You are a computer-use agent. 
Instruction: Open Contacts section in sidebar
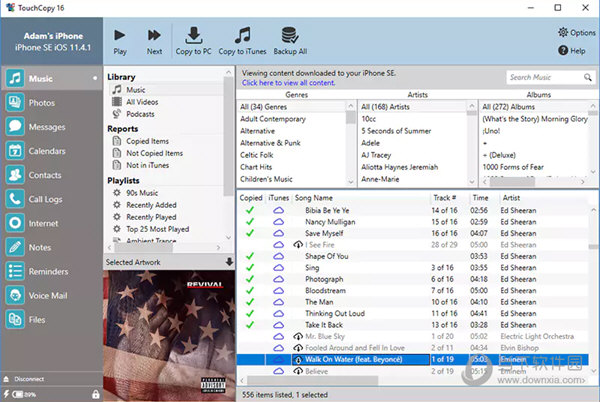[52, 175]
